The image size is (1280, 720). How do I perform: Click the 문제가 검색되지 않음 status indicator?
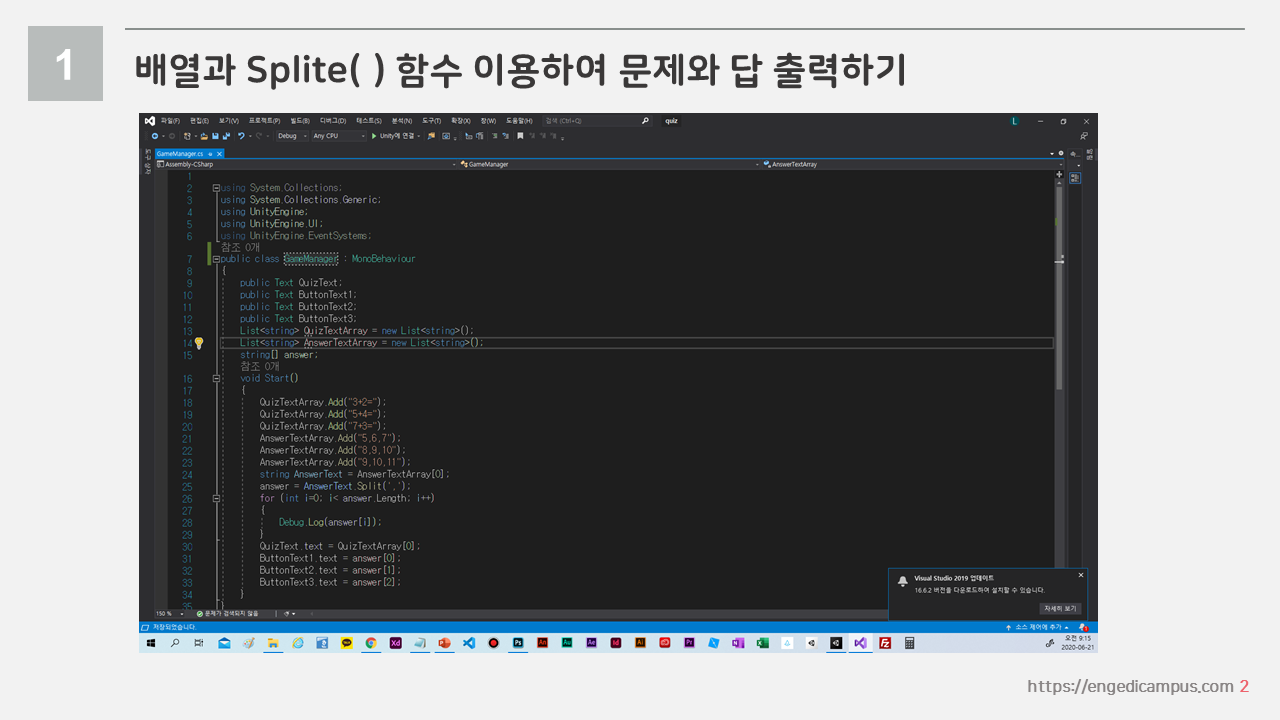(x=228, y=613)
